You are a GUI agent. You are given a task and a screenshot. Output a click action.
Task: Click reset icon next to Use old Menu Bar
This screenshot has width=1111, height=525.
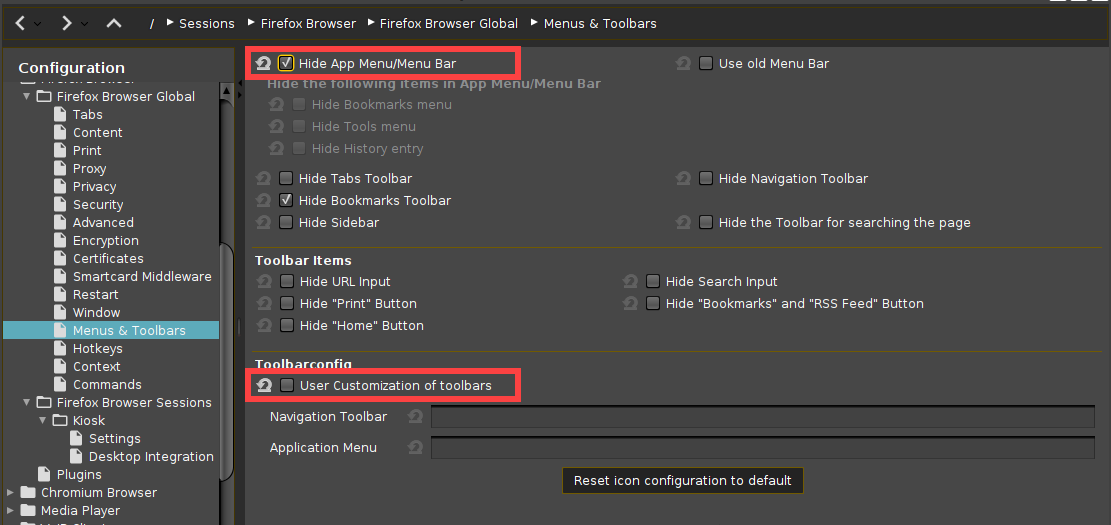683,64
